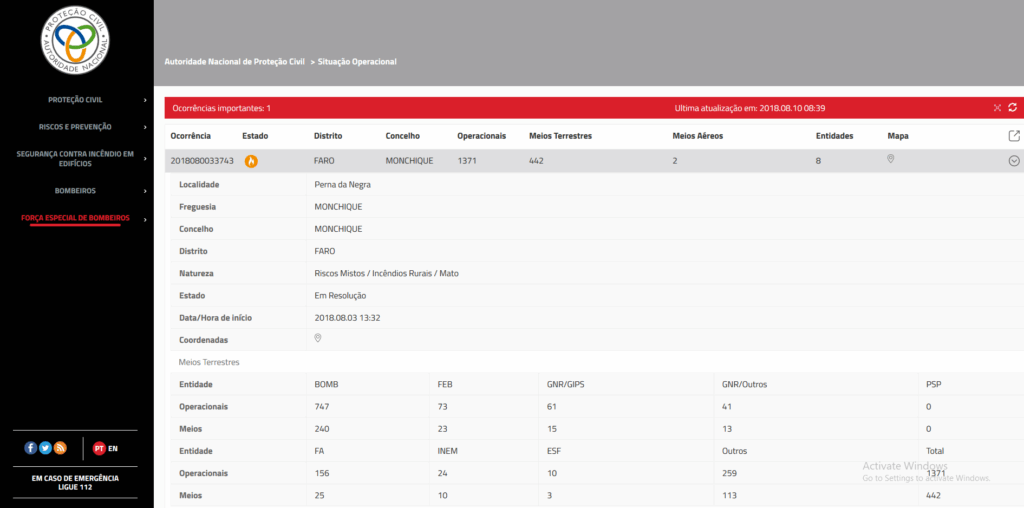The height and width of the screenshot is (508, 1024).
Task: Click the BOMB entity cell
Action: coord(327,384)
